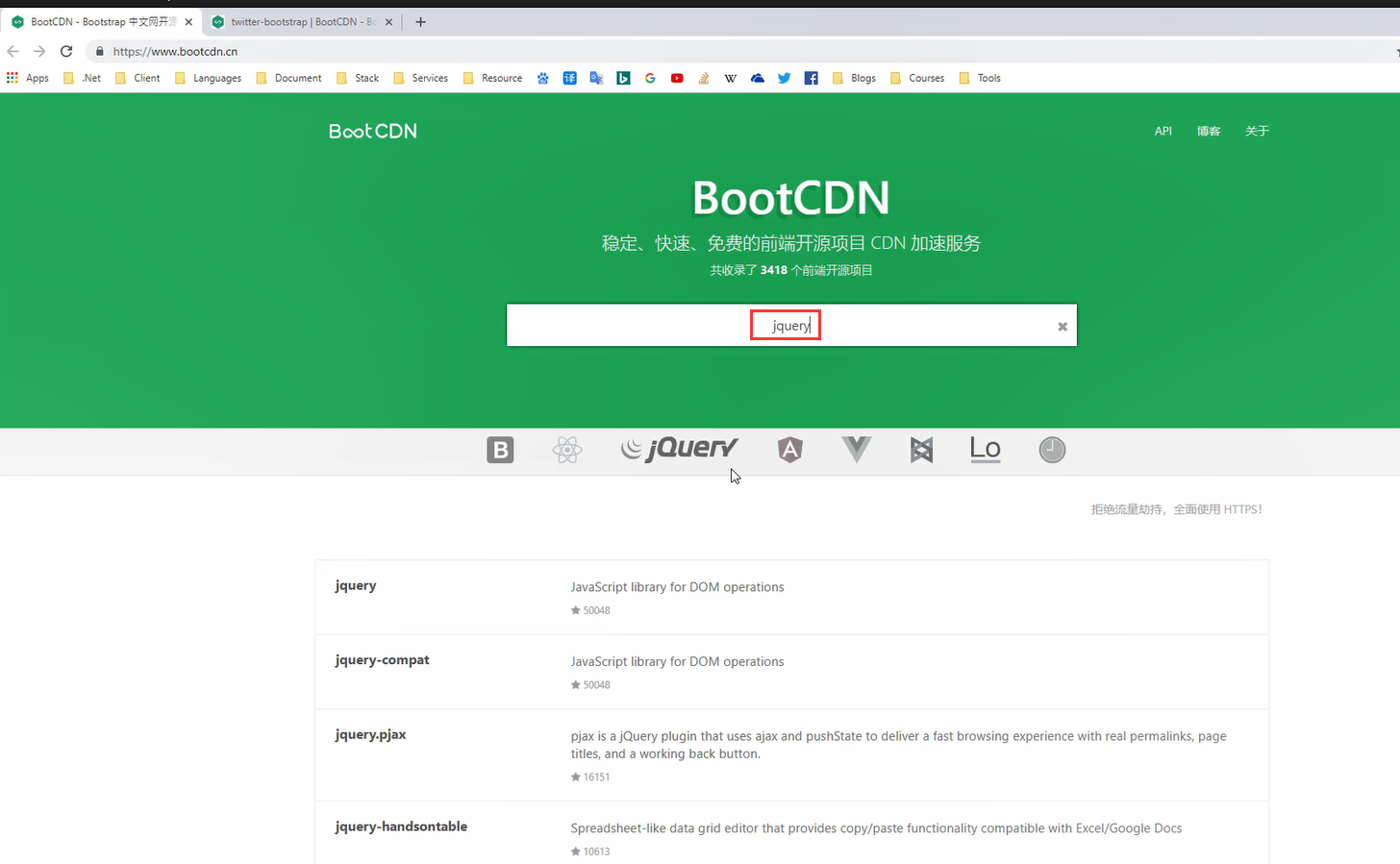Open the Angular shield shortcut icon
Viewport: 1400px width, 864px height.
[790, 450]
